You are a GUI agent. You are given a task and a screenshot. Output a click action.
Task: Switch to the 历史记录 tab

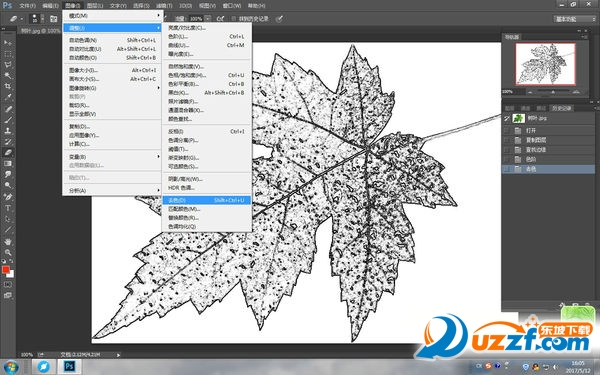tap(561, 108)
